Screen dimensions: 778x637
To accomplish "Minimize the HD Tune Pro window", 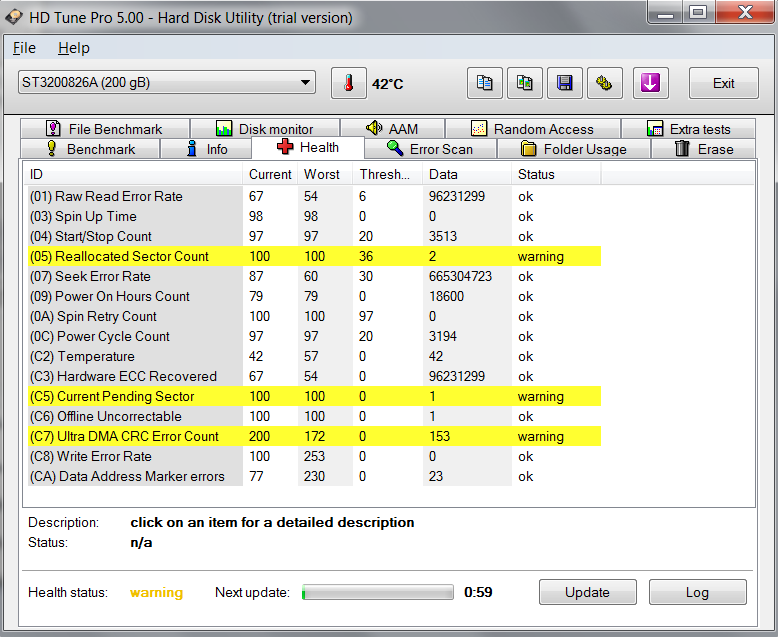I will [665, 12].
